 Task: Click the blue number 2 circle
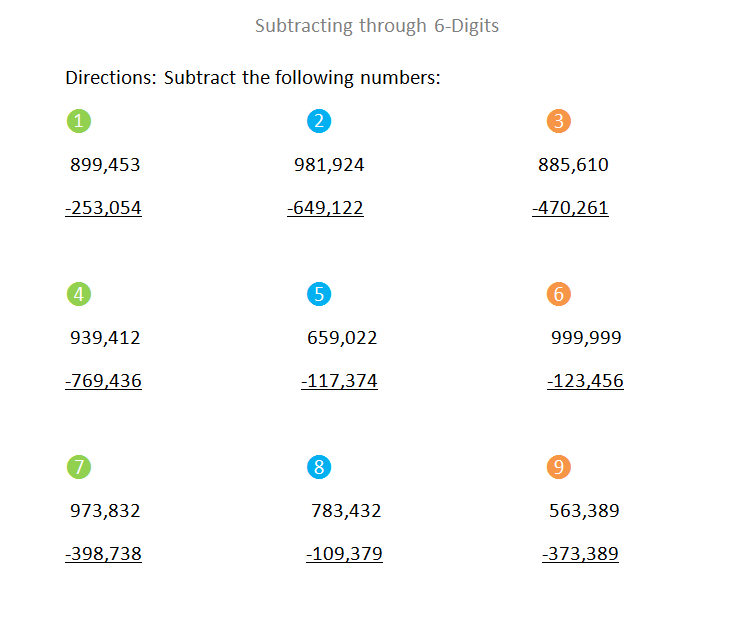(319, 122)
